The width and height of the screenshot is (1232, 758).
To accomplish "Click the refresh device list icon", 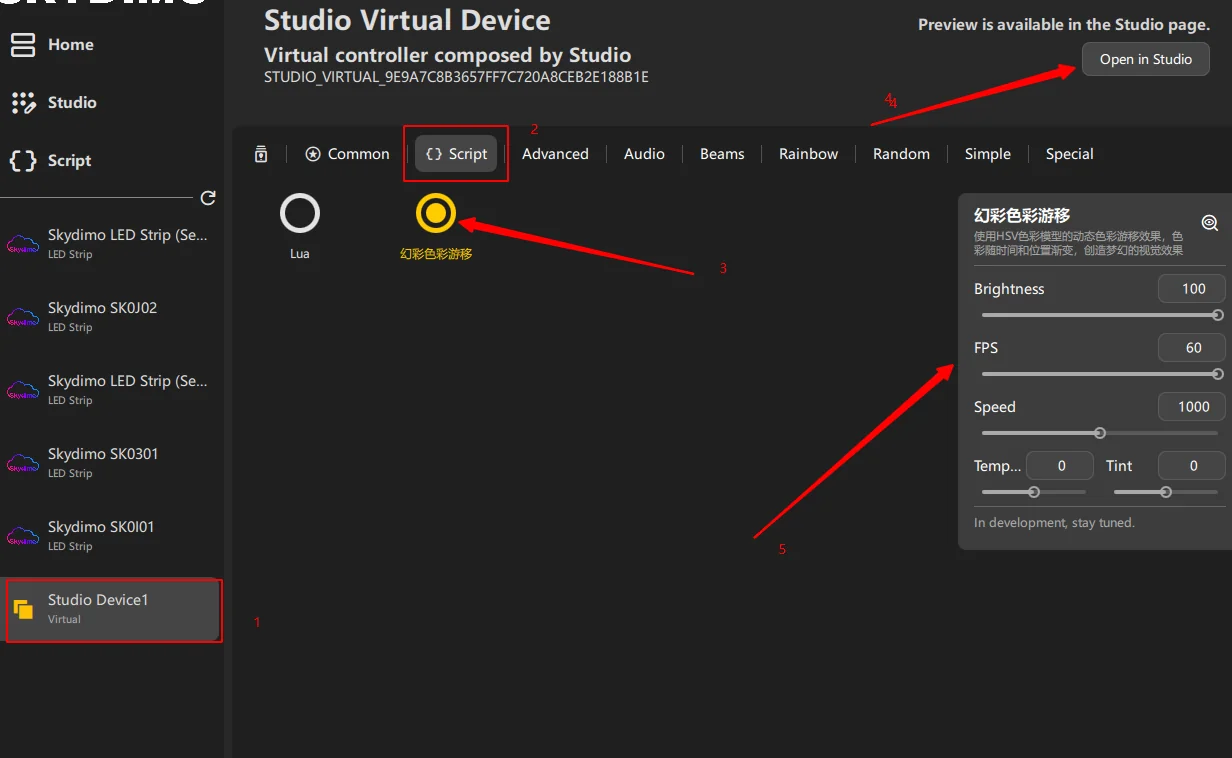I will pyautogui.click(x=208, y=198).
